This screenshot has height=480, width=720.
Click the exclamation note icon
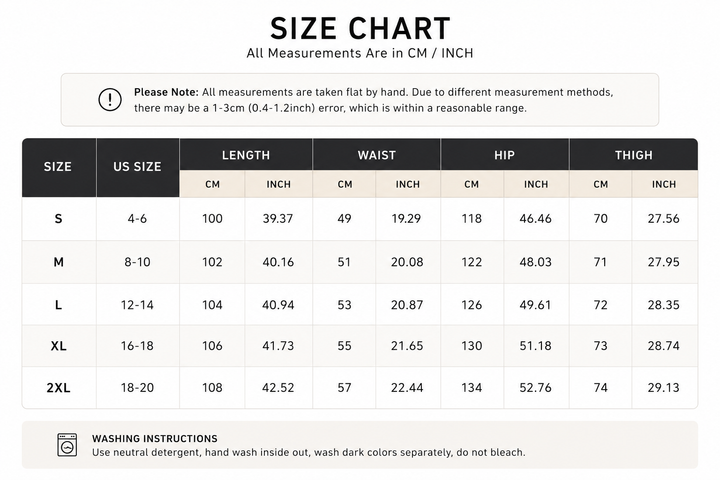tap(110, 100)
